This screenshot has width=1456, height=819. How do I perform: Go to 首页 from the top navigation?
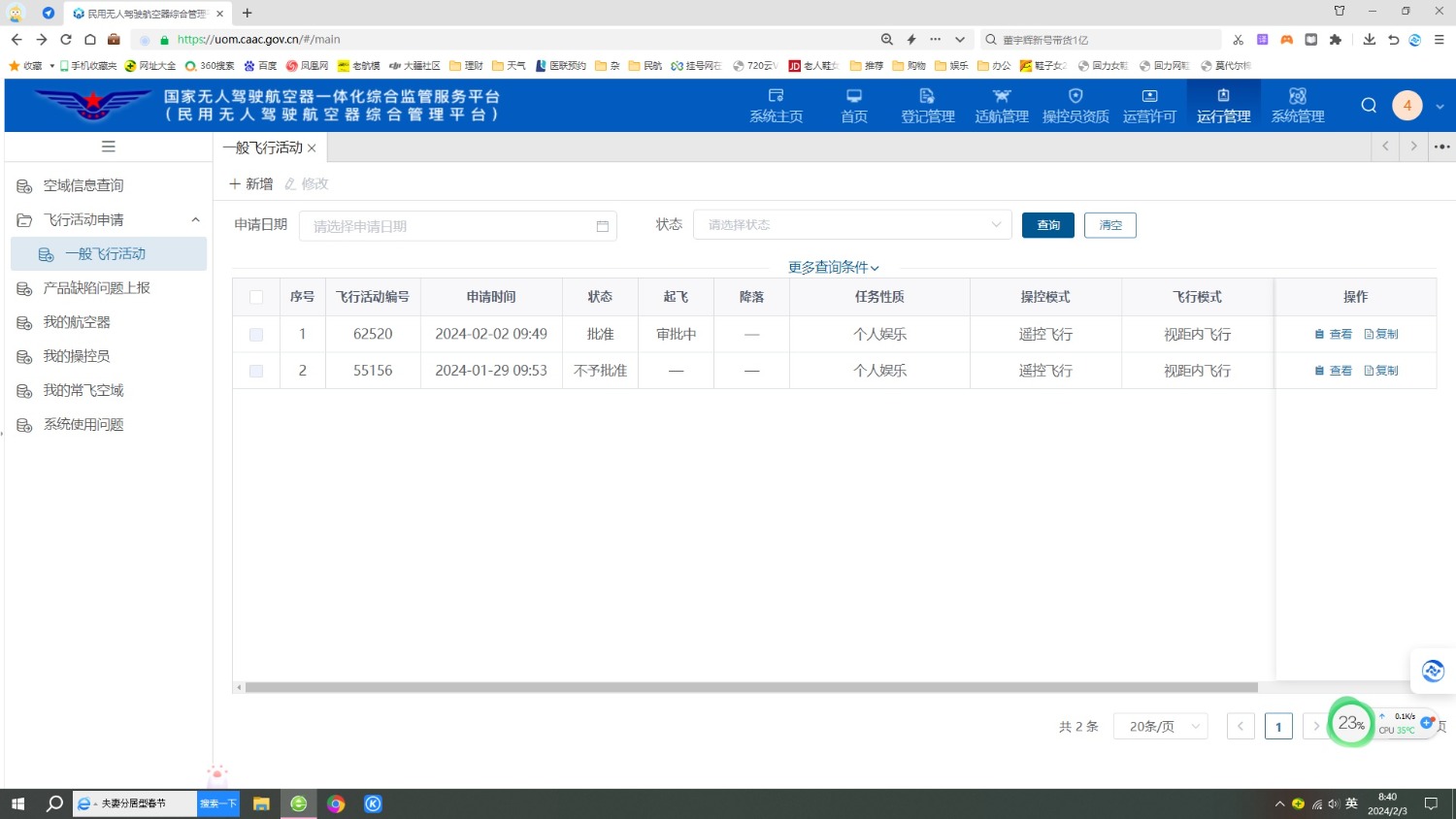854,106
